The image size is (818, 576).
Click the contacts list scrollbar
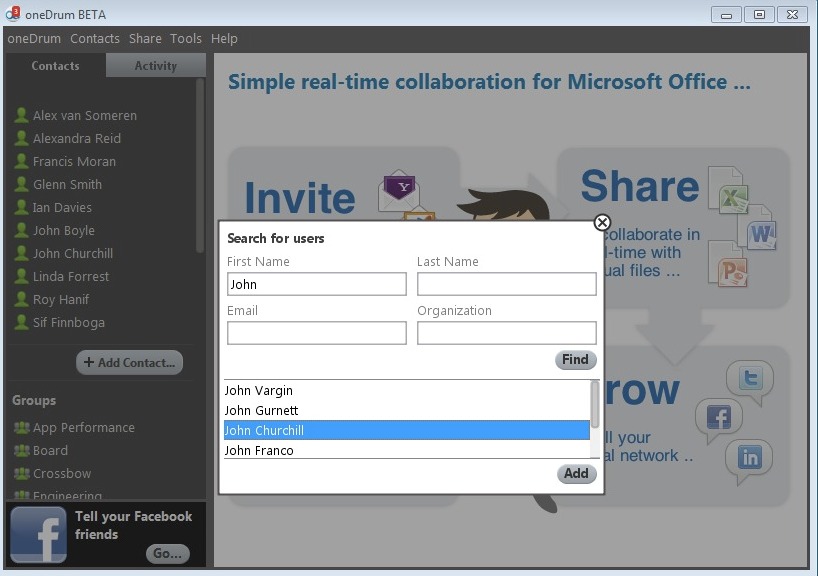(200, 166)
